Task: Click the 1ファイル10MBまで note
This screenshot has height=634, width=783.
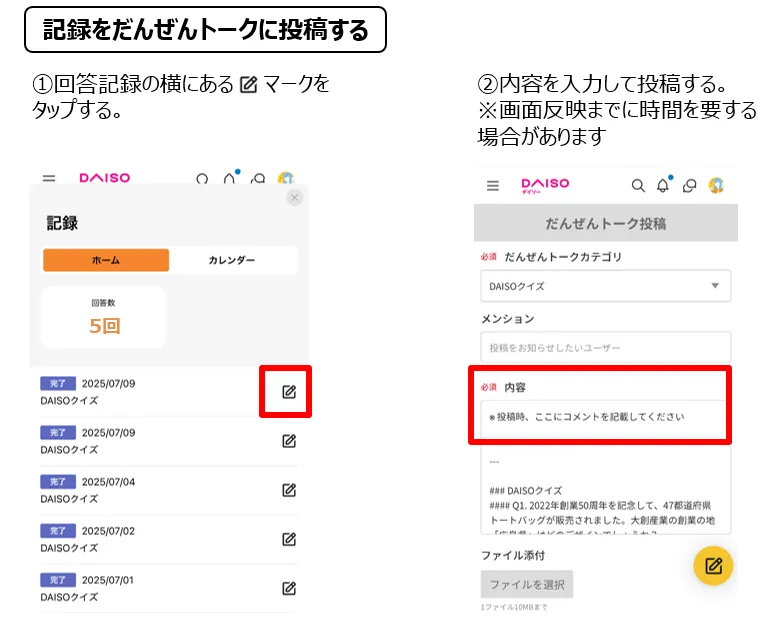Action: [514, 607]
